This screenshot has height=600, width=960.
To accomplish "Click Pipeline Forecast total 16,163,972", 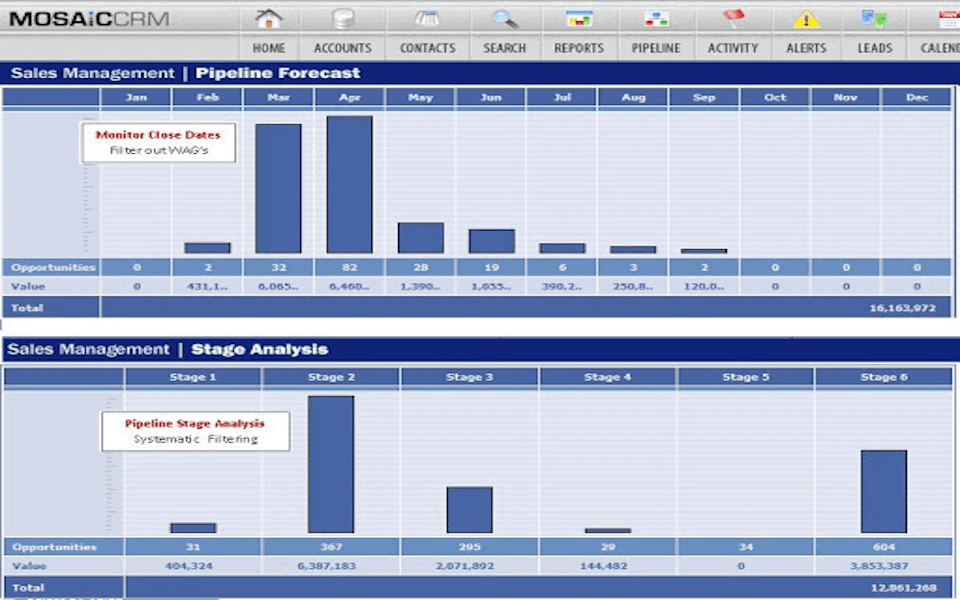I will 902,308.
